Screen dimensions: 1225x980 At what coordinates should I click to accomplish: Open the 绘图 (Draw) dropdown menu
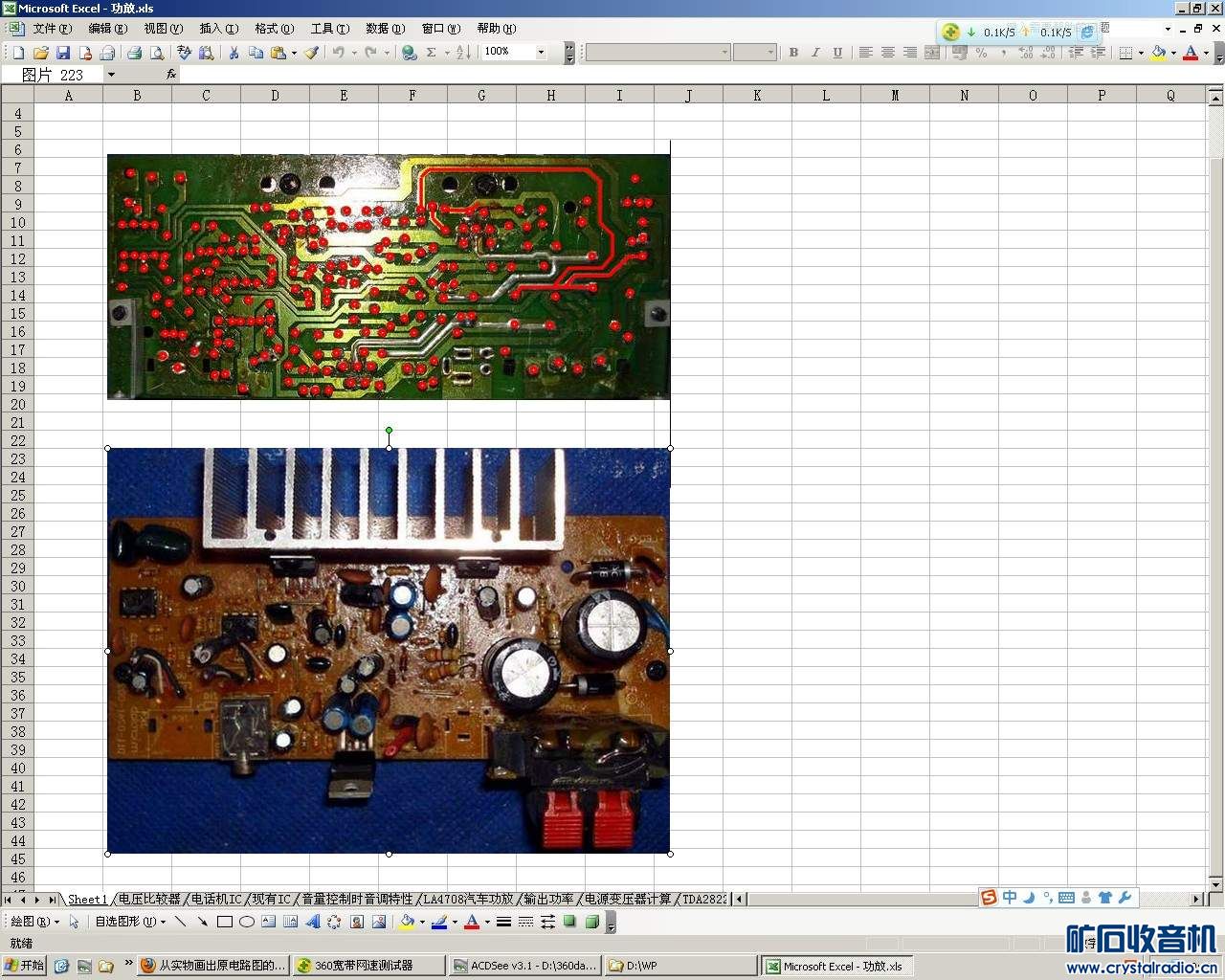point(34,922)
